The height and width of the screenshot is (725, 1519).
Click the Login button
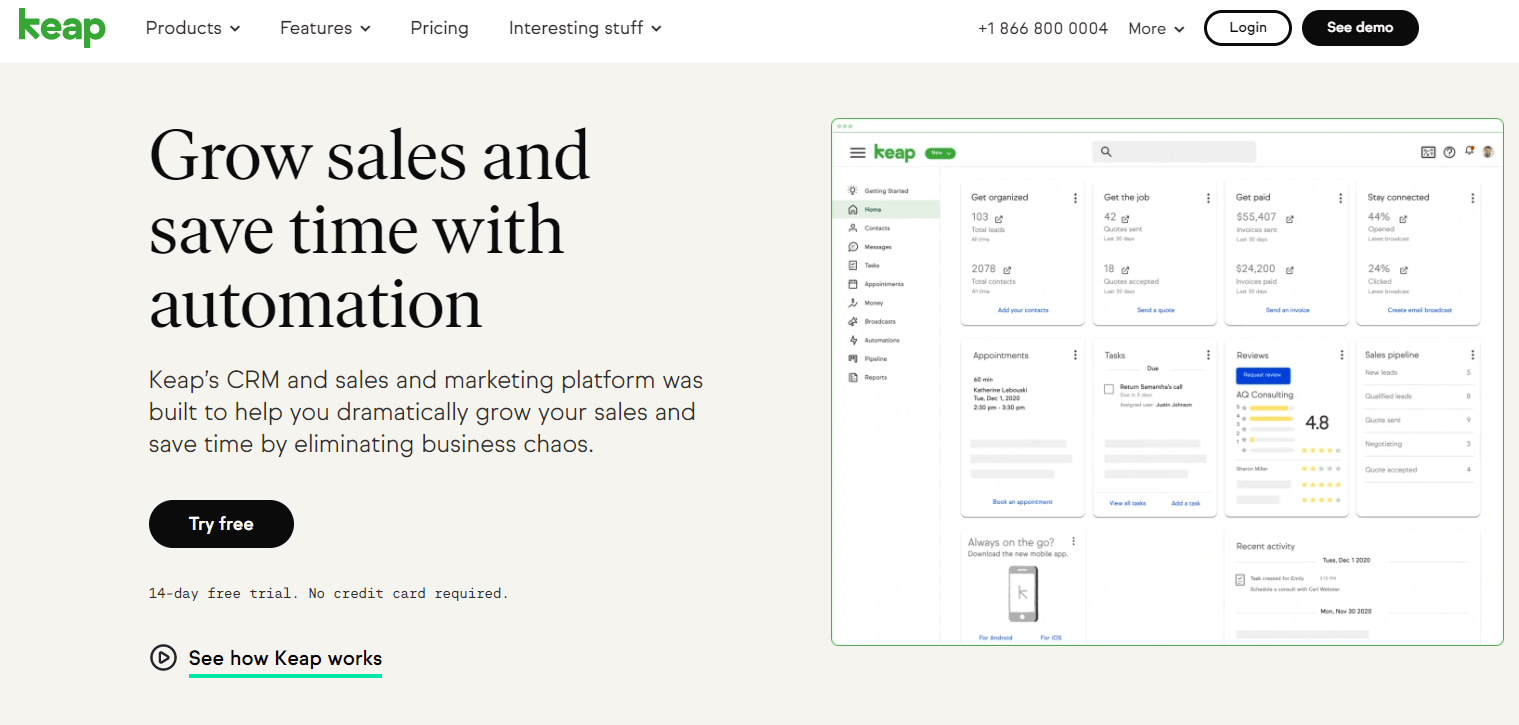pyautogui.click(x=1248, y=28)
